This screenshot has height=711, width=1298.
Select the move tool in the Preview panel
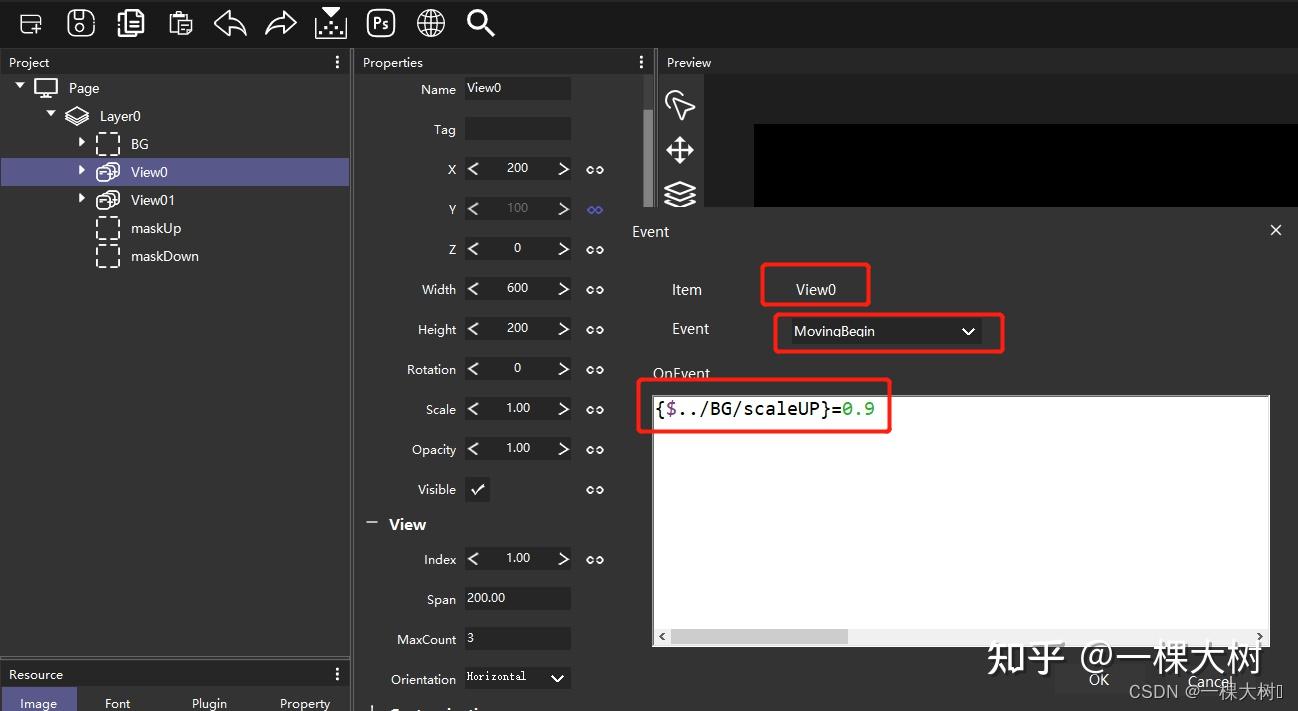pos(680,149)
